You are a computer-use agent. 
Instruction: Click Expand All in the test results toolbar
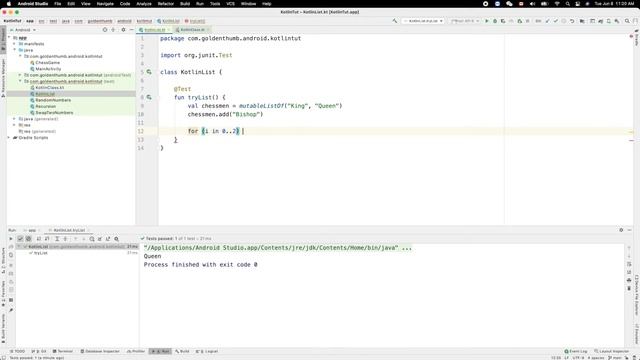coord(57,239)
